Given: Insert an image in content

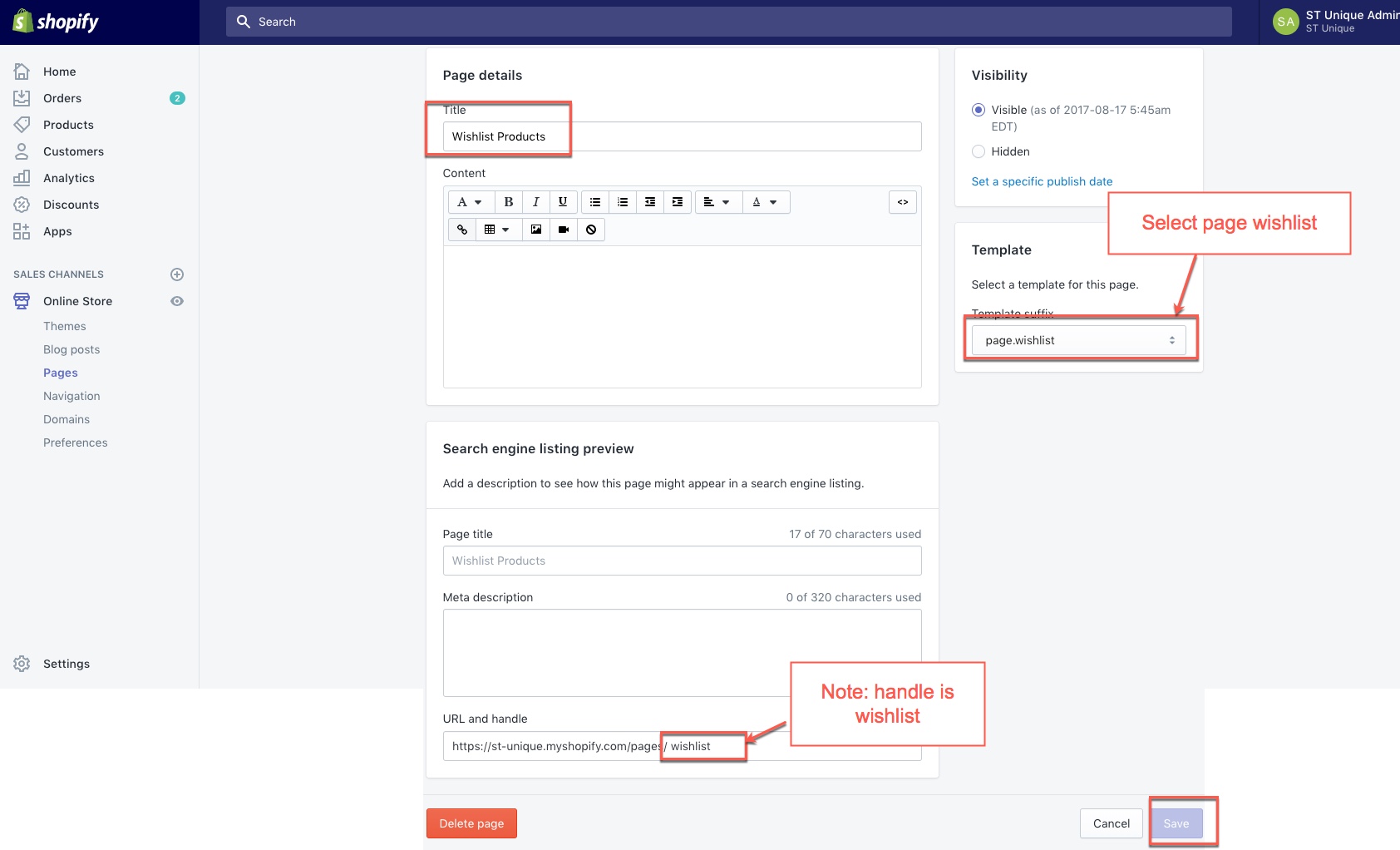Looking at the screenshot, I should click(x=536, y=230).
